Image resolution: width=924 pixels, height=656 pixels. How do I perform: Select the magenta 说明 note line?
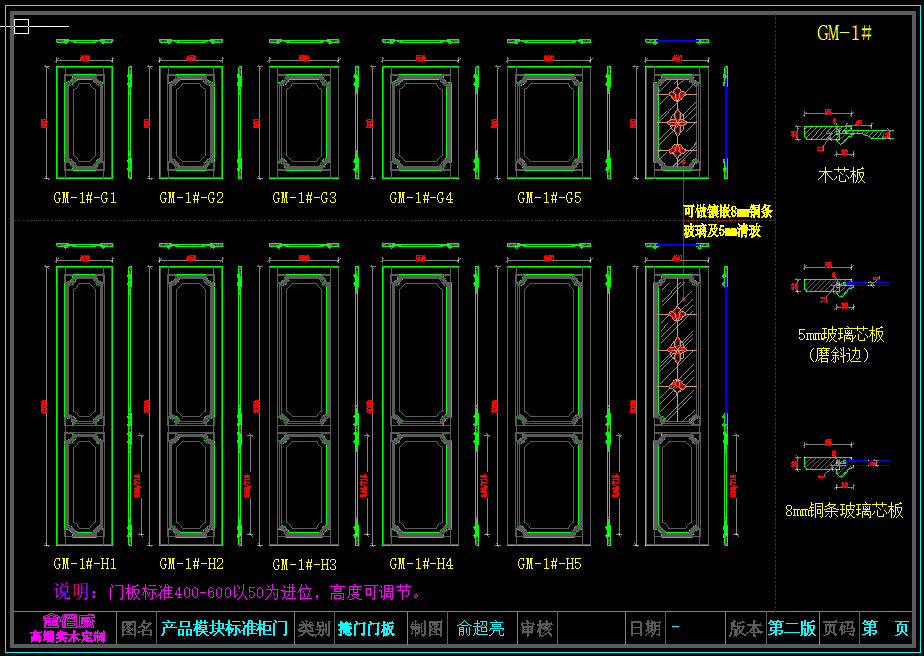click(237, 592)
